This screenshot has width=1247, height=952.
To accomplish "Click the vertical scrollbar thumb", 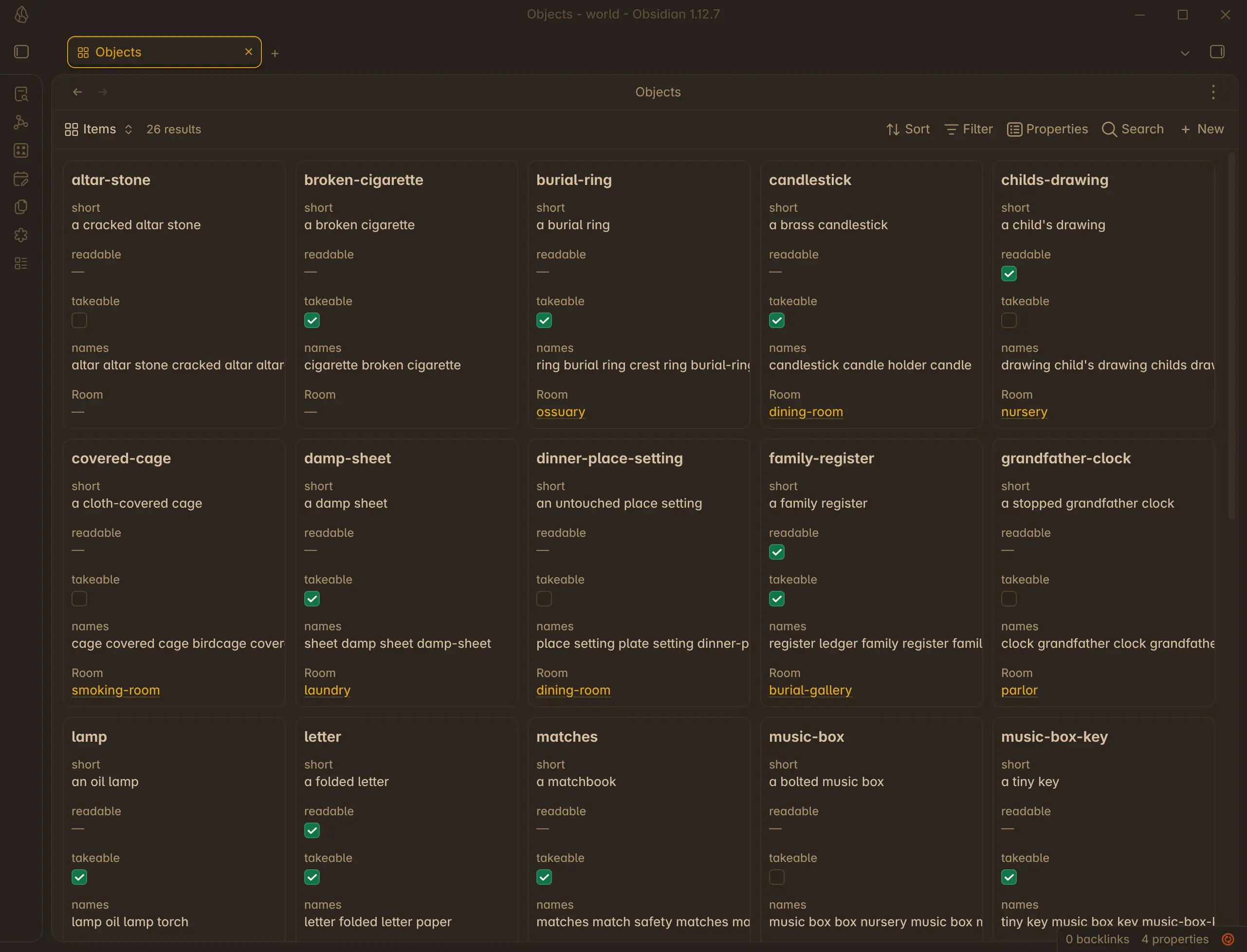I will pyautogui.click(x=1231, y=334).
